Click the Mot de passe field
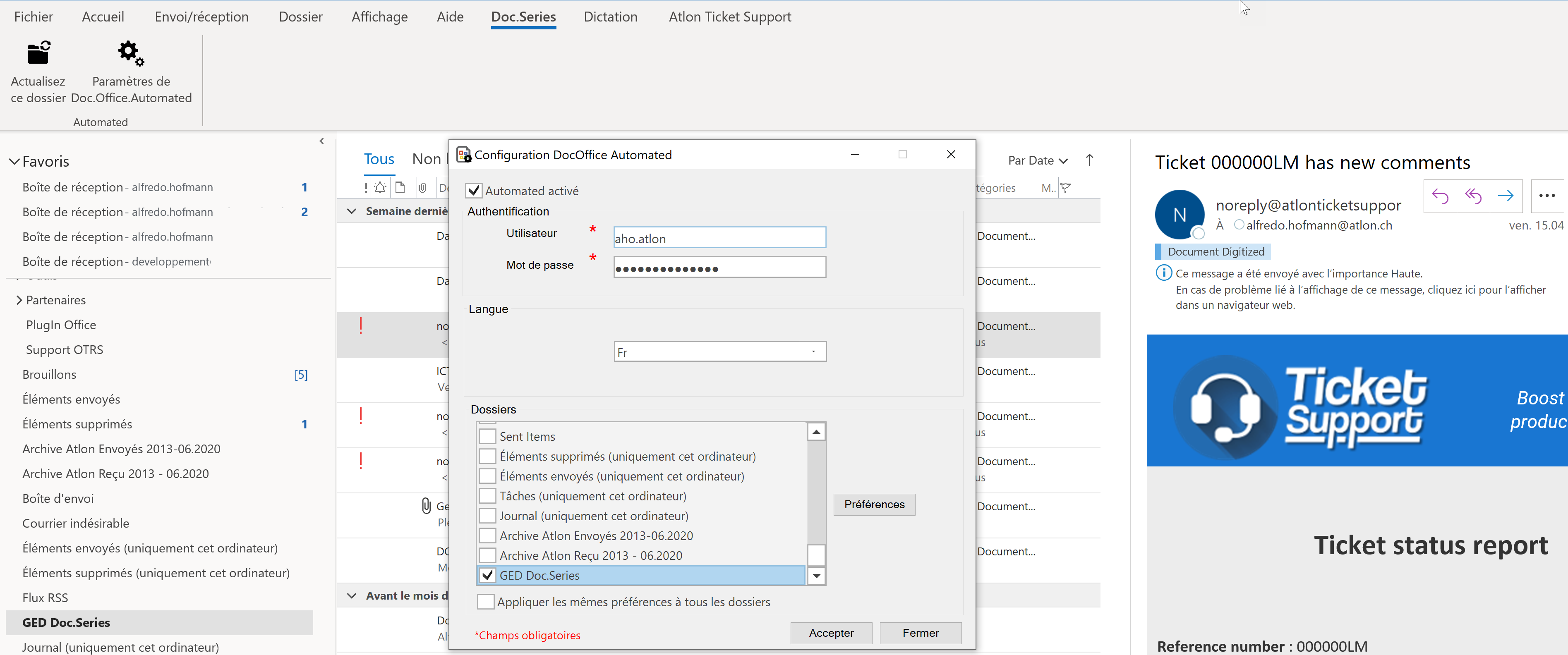Viewport: 1568px width, 655px height. [719, 267]
